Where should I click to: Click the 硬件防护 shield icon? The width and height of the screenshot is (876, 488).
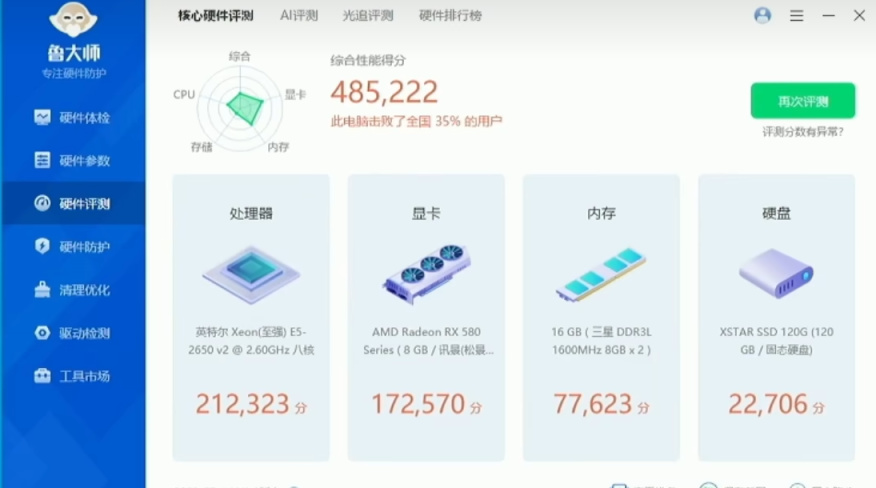point(42,246)
